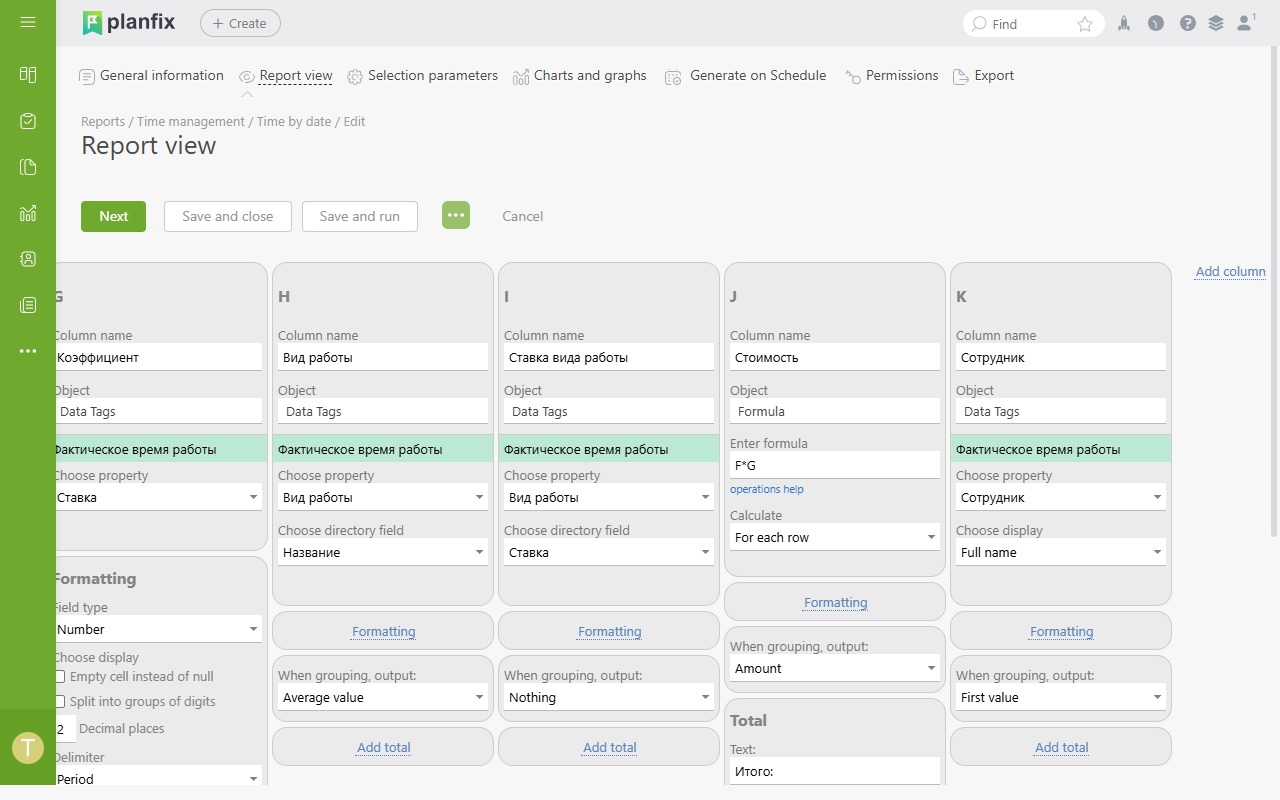Open Calculate dropdown showing For each row
The image size is (1280, 800).
[835, 537]
